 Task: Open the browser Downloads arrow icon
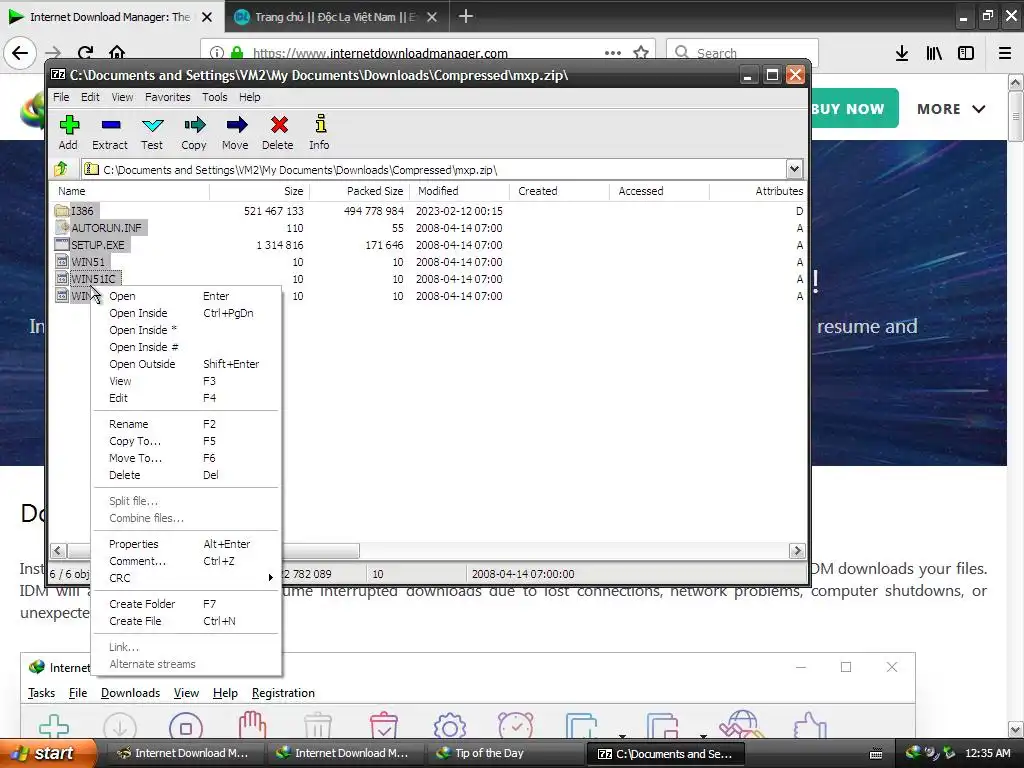coord(902,53)
